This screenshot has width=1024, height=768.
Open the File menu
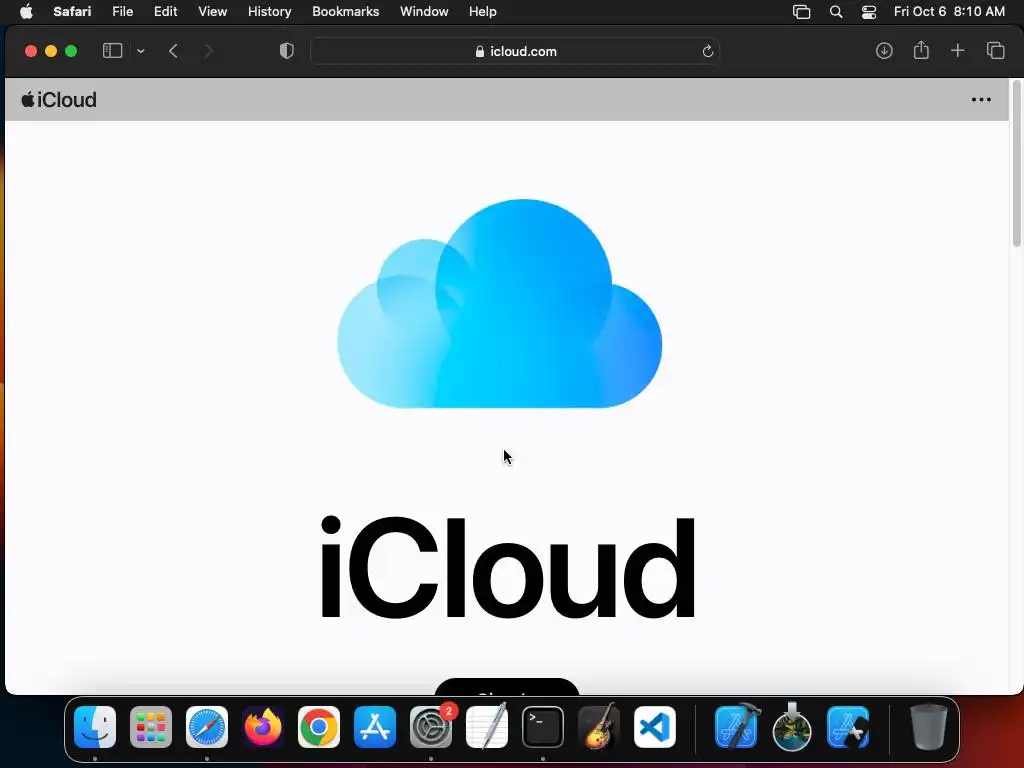[122, 12]
